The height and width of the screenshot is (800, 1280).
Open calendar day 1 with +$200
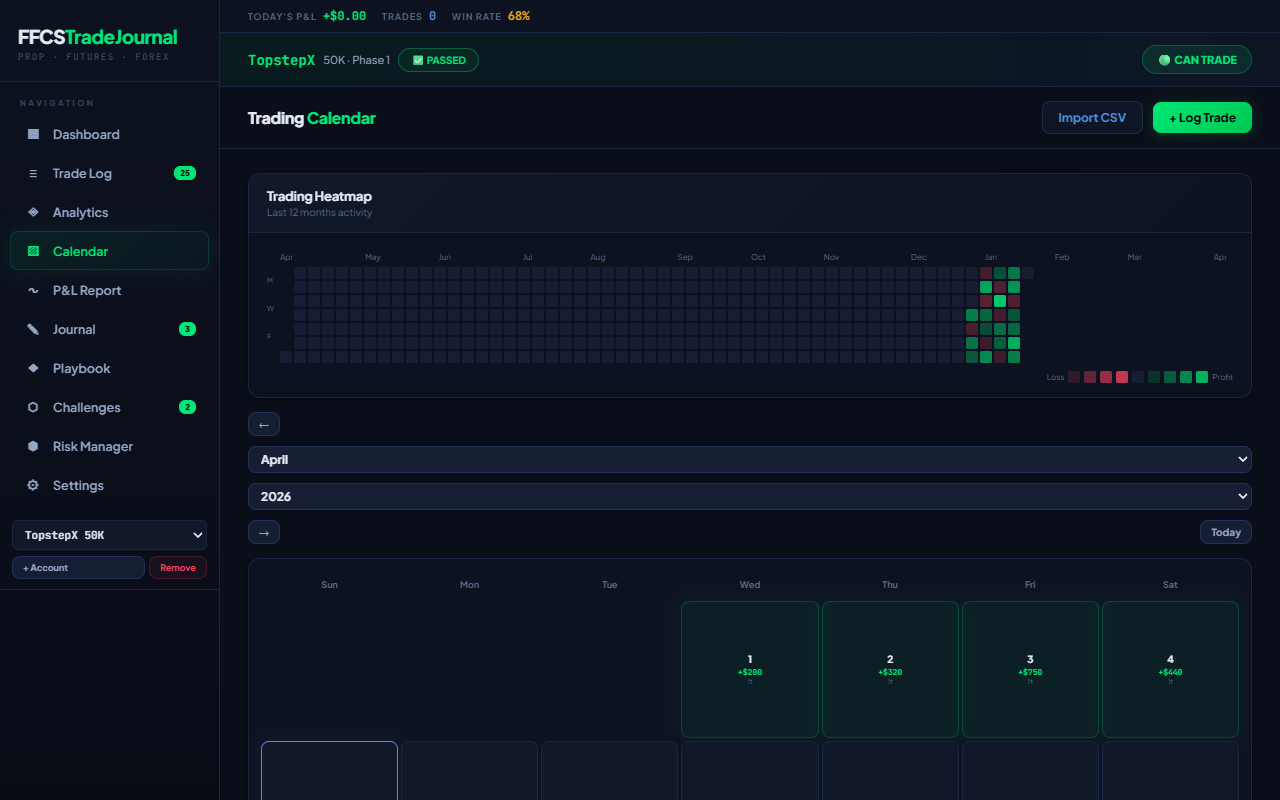point(750,669)
